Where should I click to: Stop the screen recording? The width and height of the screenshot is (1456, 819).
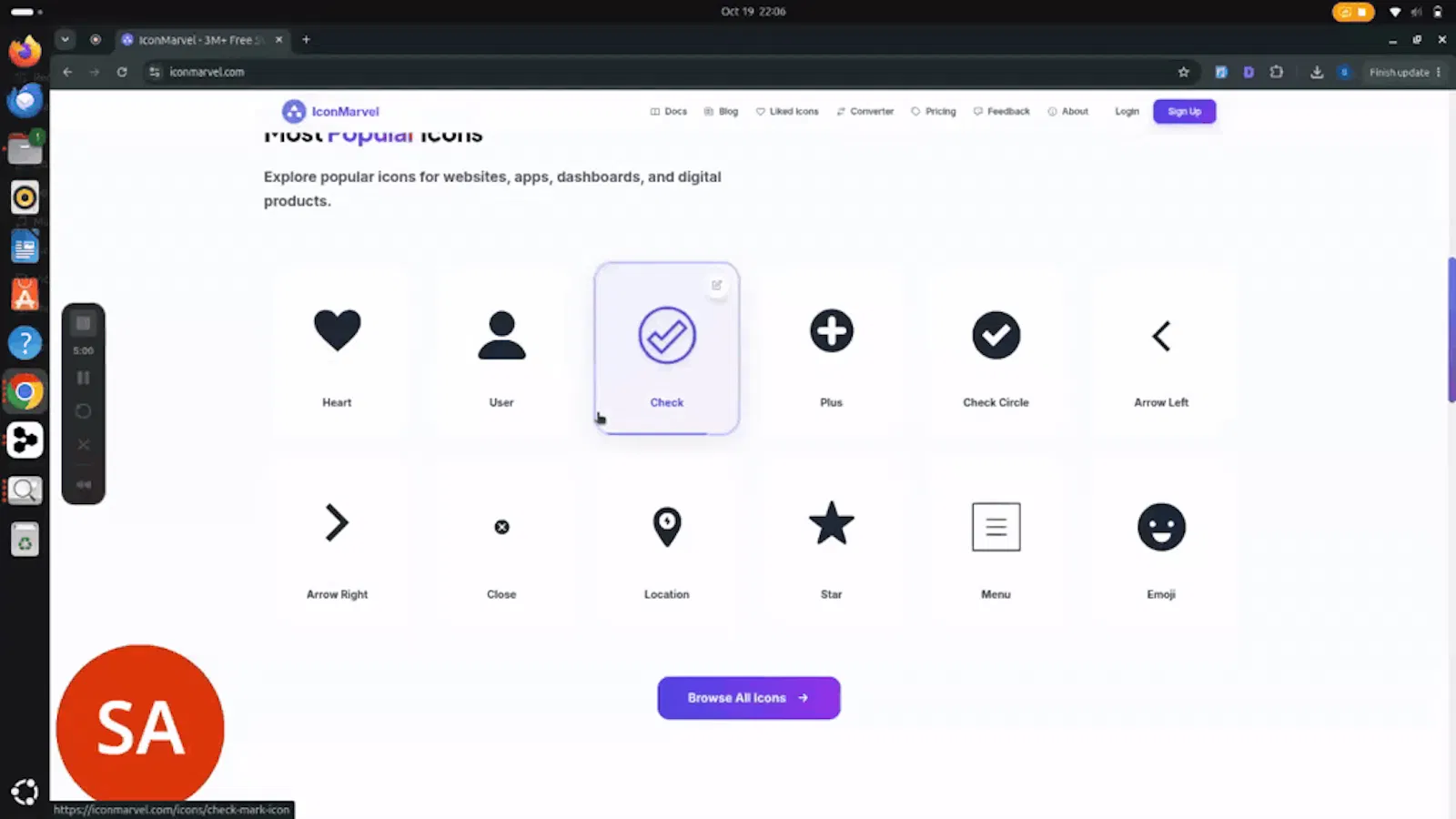tap(83, 323)
